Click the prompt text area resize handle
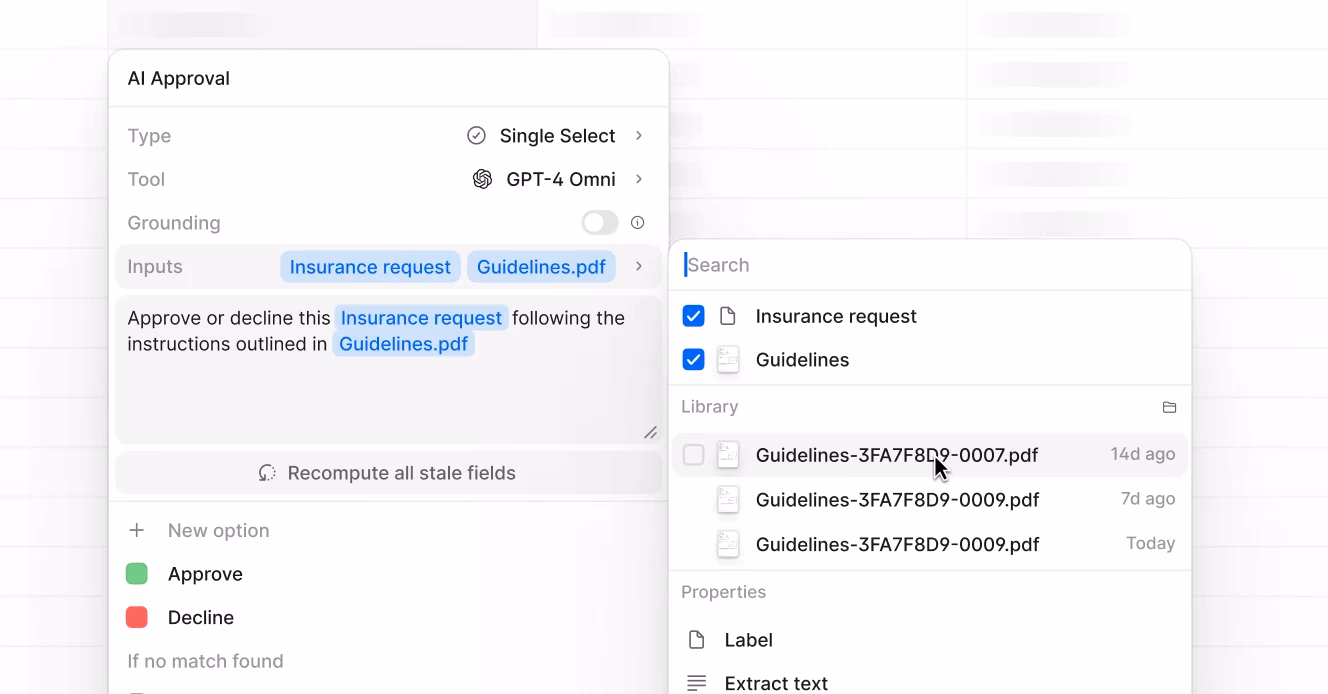Viewport: 1328px width, 694px height. coord(650,432)
